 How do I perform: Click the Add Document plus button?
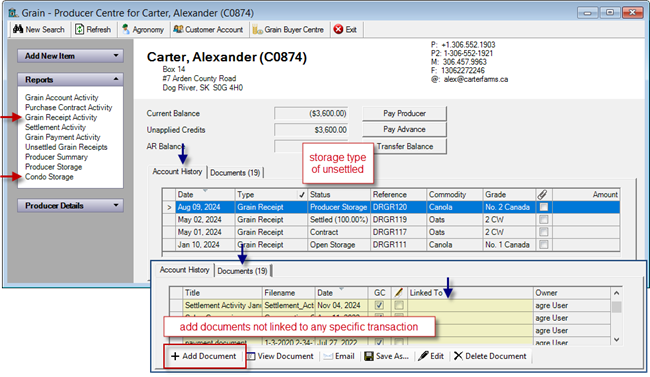click(204, 356)
